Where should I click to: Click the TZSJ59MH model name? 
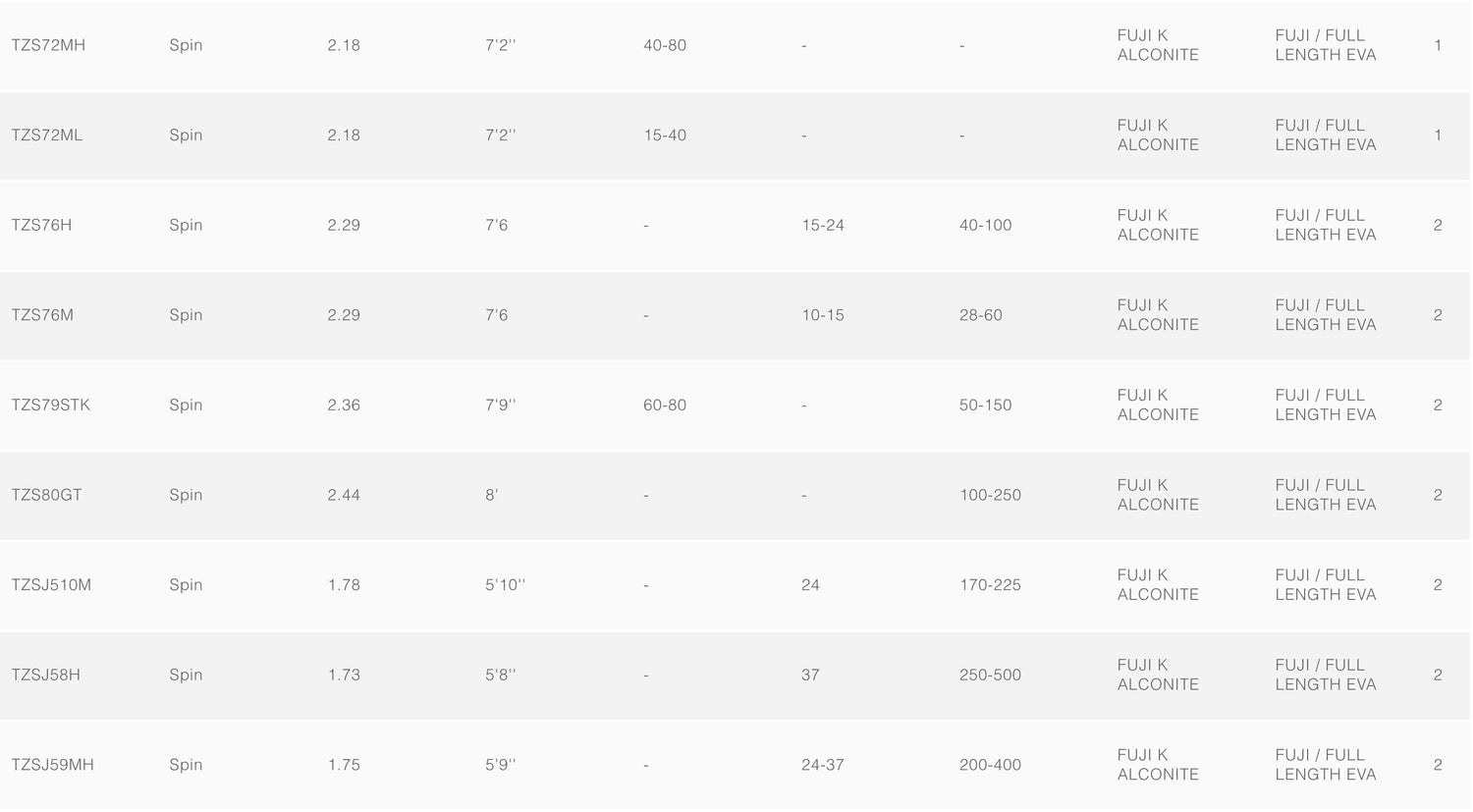[53, 765]
